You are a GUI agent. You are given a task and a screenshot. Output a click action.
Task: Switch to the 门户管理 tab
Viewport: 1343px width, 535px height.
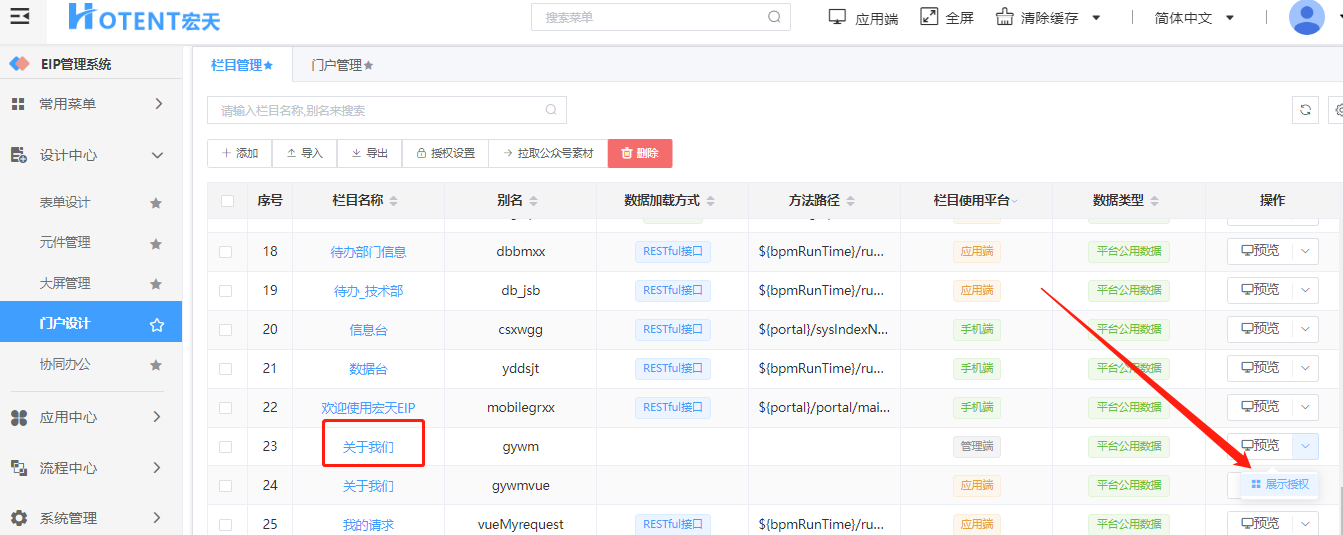click(x=341, y=65)
